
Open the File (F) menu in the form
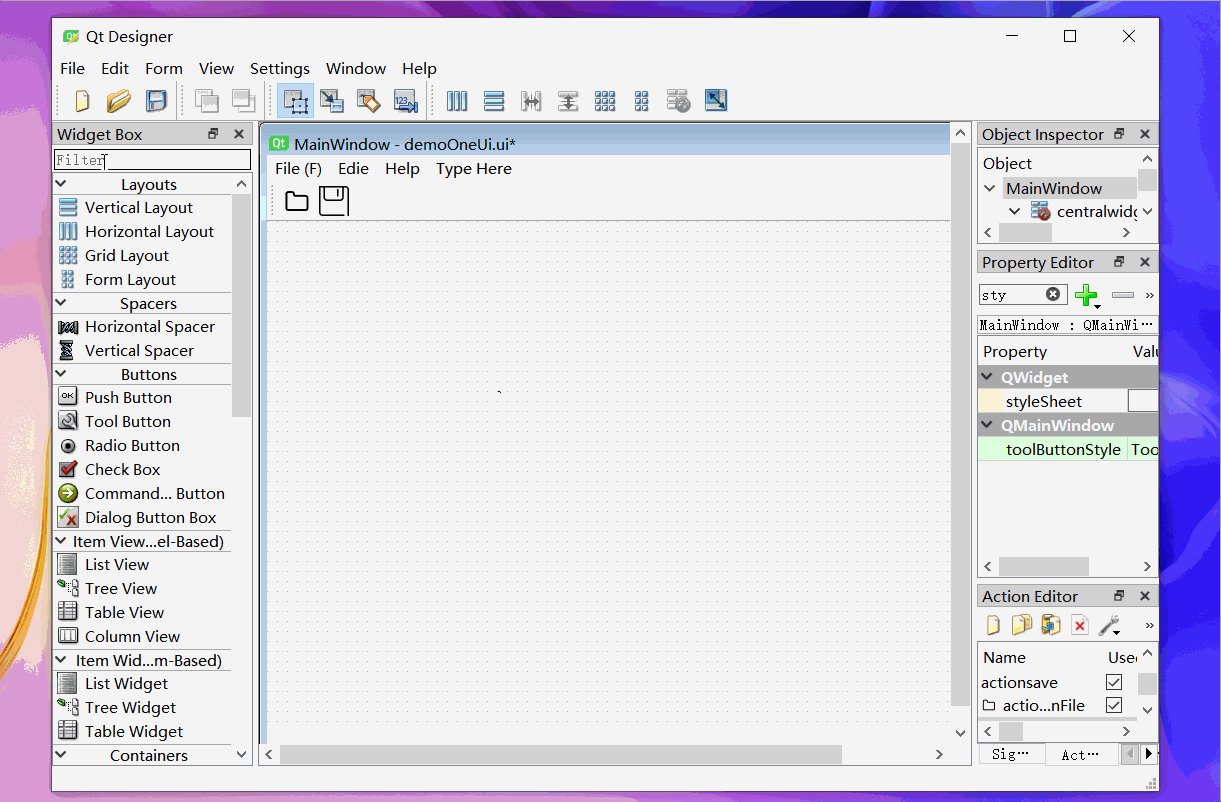(x=298, y=169)
